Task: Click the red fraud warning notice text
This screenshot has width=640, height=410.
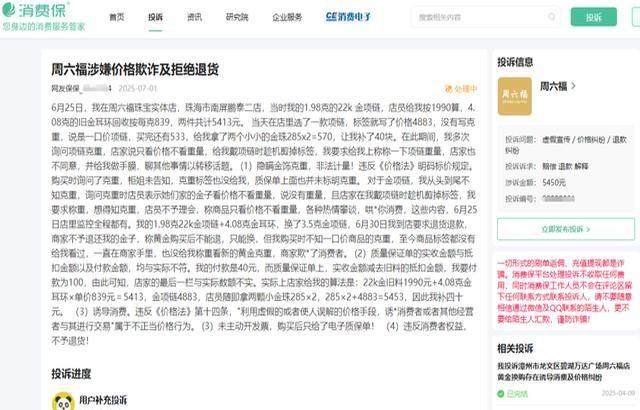Action: 564,291
